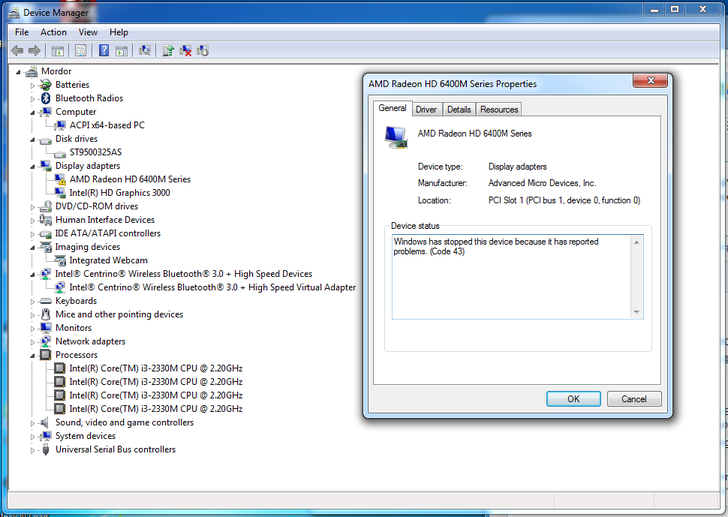The height and width of the screenshot is (517, 728).
Task: Open the View menu
Action: [88, 32]
